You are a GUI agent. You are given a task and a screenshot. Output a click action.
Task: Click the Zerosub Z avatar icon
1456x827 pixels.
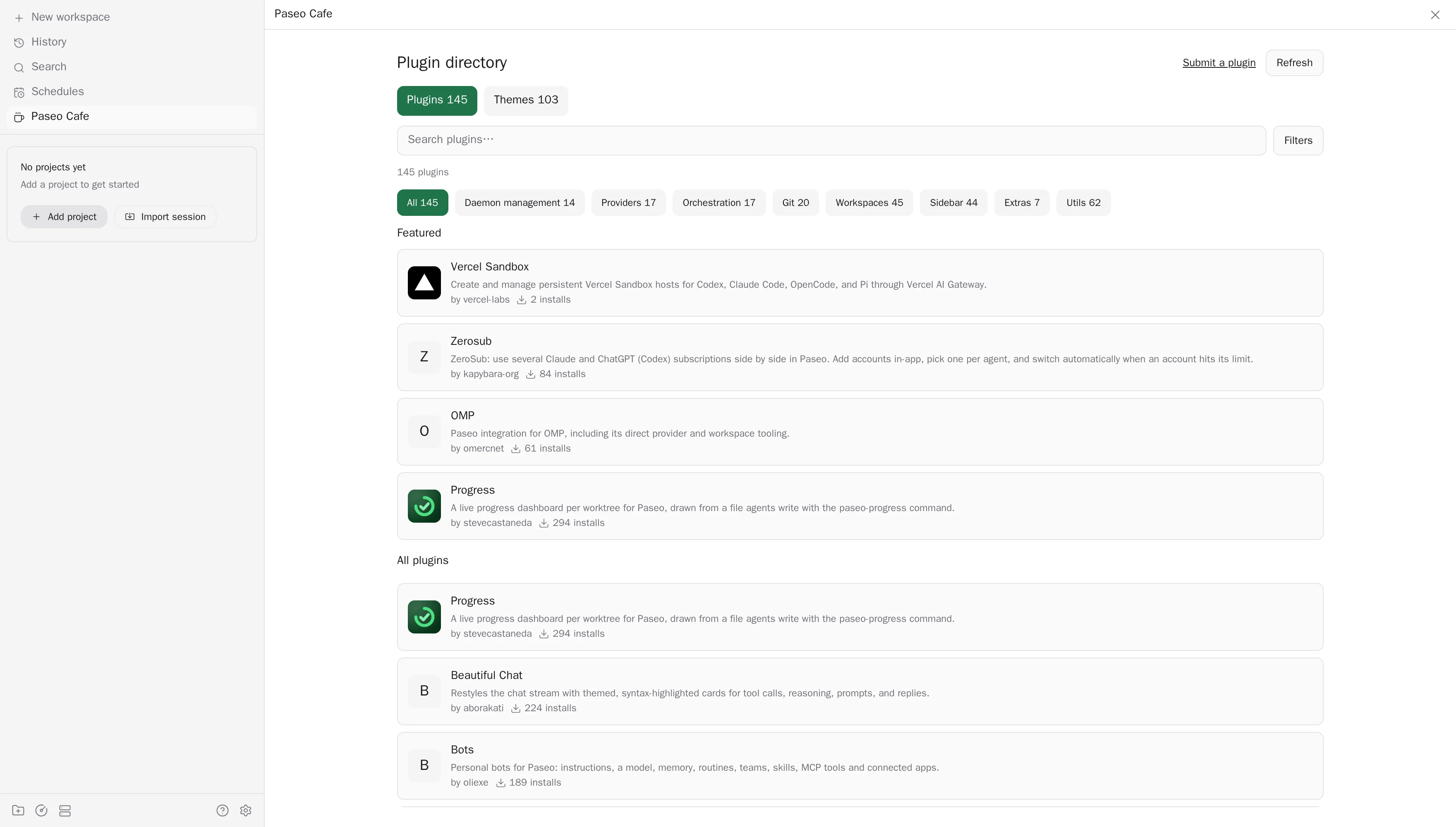[x=424, y=357]
